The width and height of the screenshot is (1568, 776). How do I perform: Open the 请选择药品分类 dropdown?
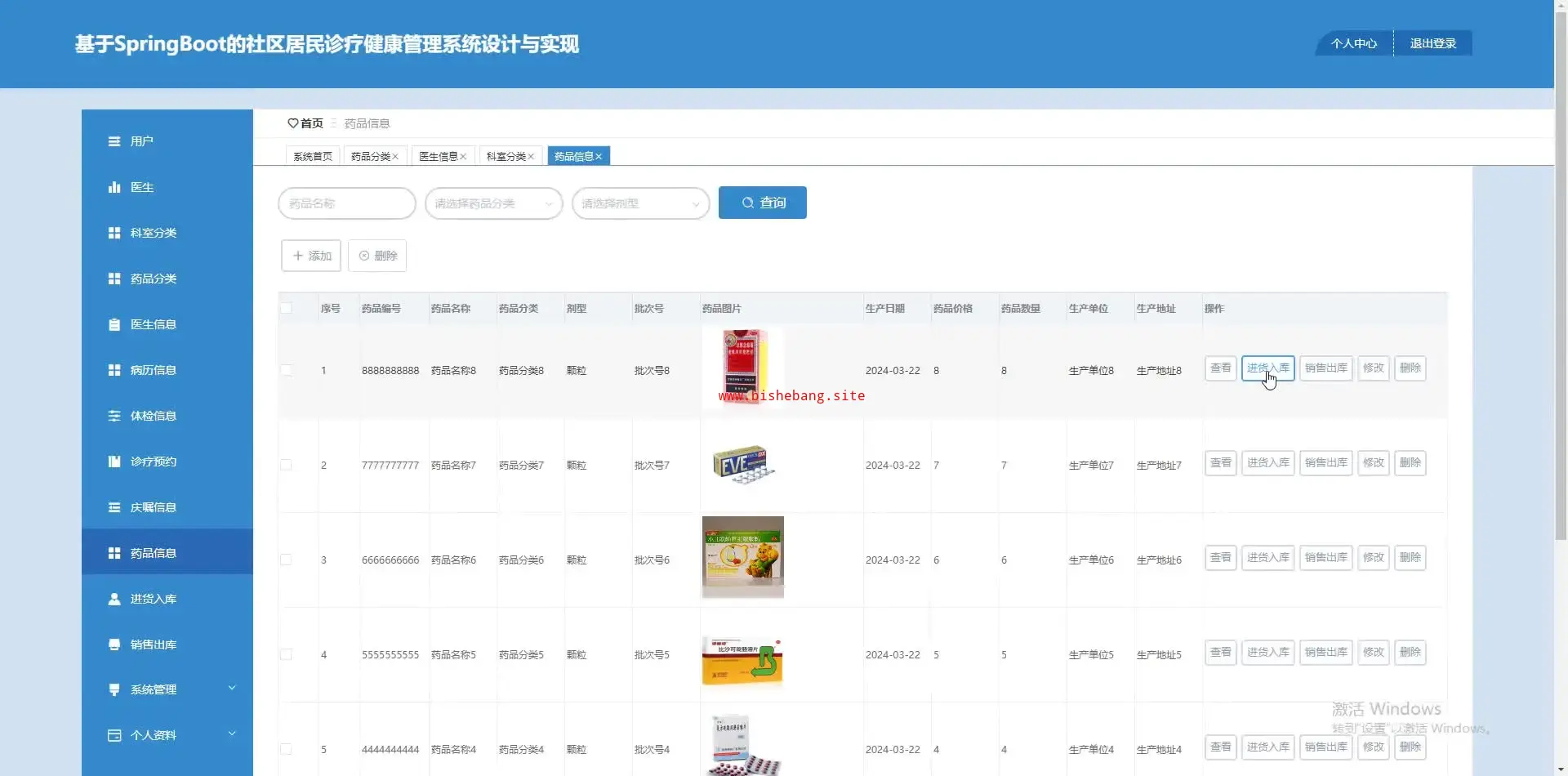(x=493, y=203)
